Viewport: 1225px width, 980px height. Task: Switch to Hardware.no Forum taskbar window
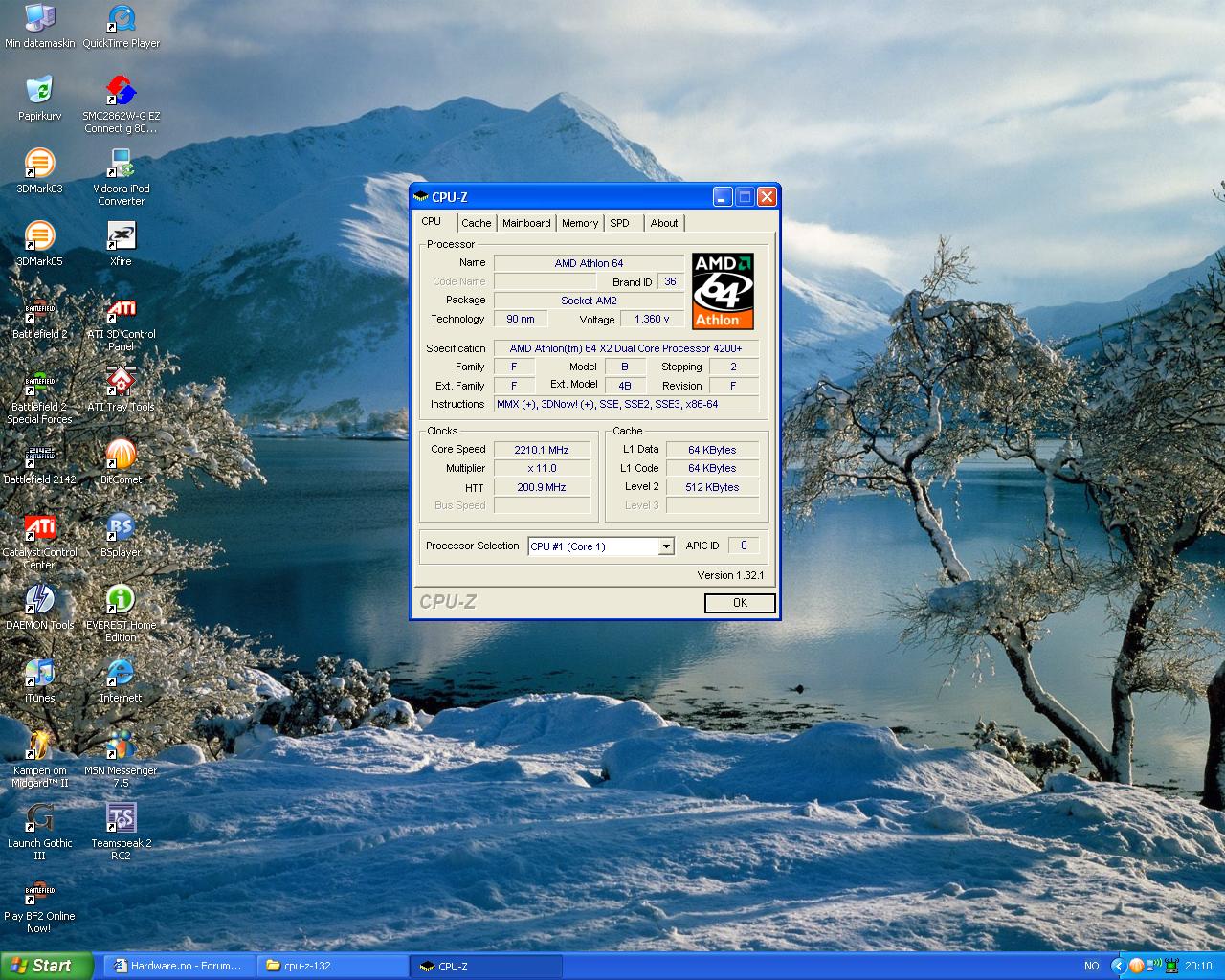[x=179, y=966]
